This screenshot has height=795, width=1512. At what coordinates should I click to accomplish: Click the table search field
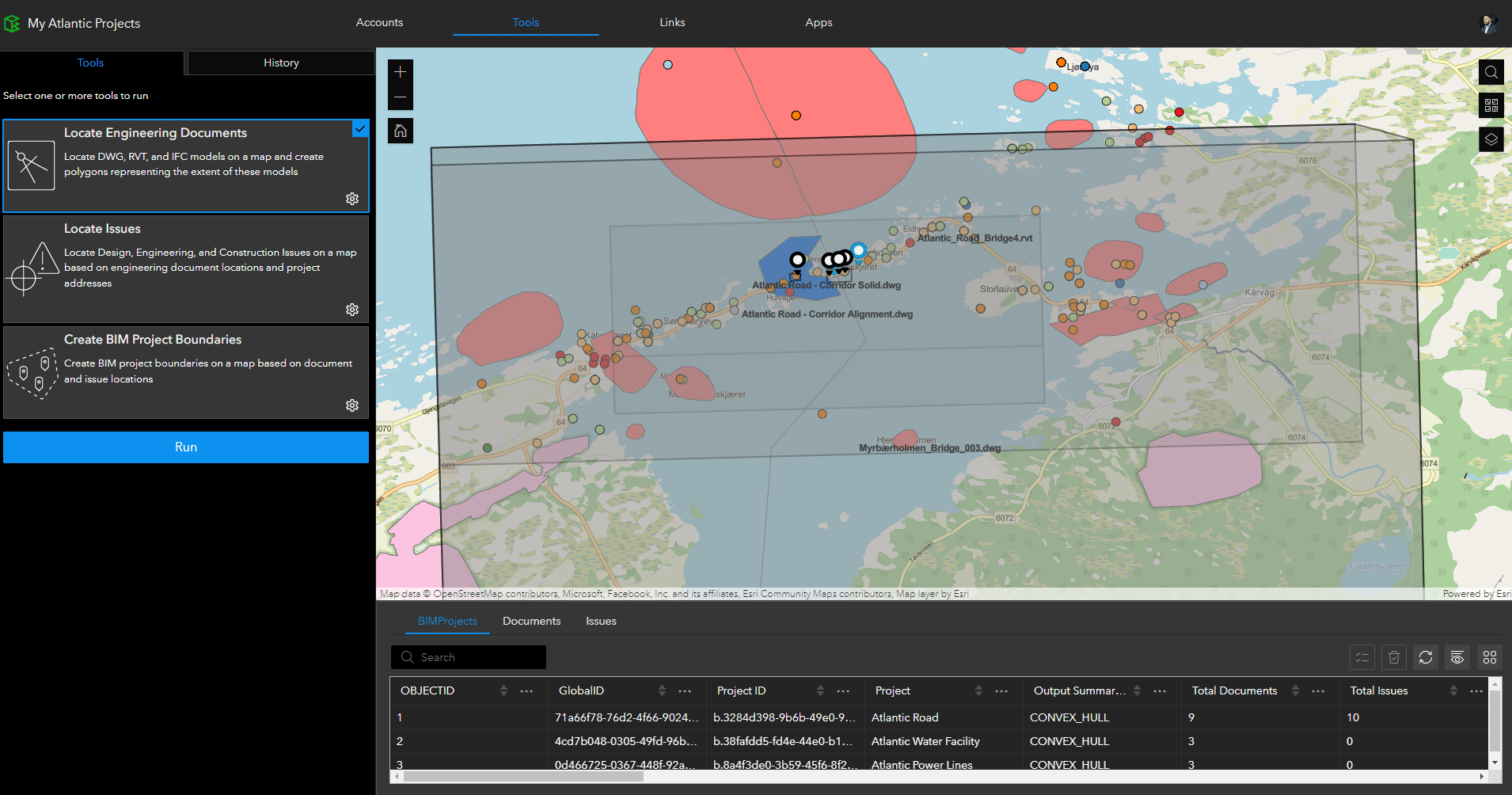tap(468, 657)
